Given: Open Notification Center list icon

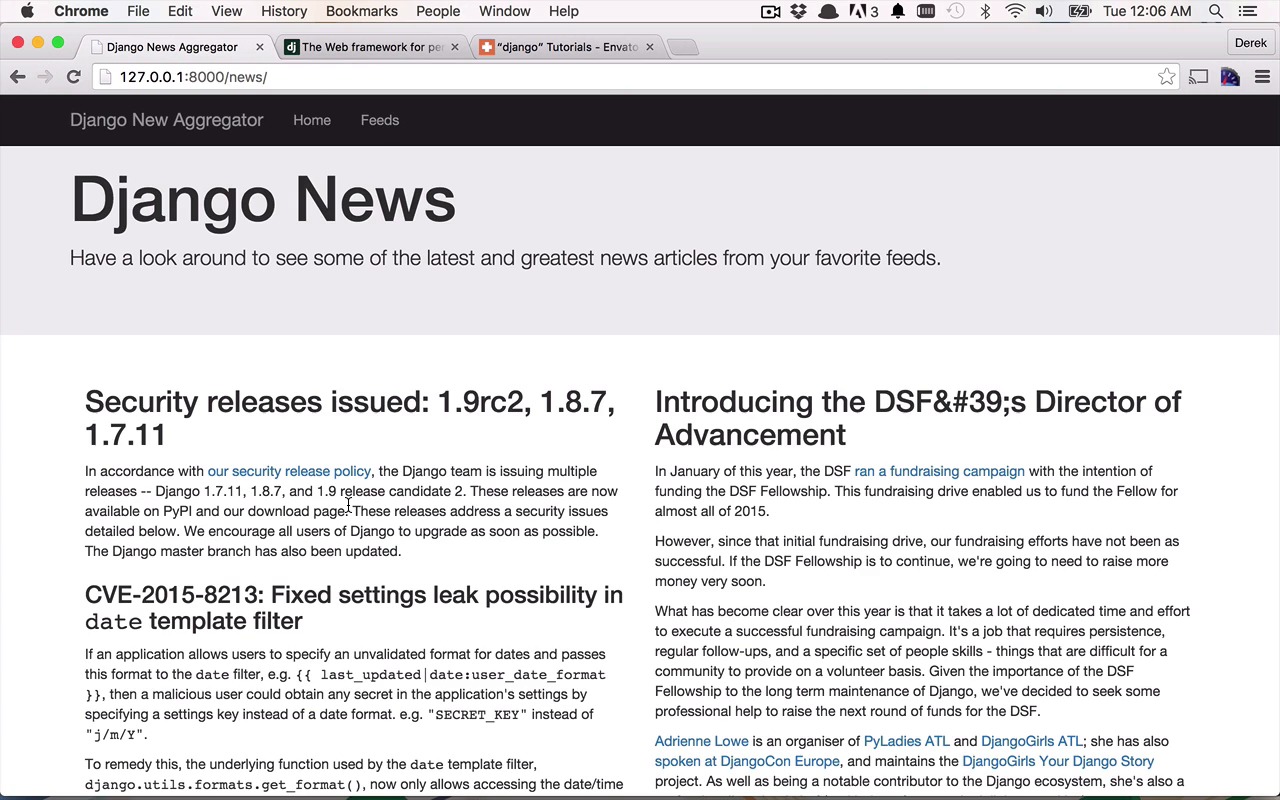Looking at the screenshot, I should (x=1247, y=11).
